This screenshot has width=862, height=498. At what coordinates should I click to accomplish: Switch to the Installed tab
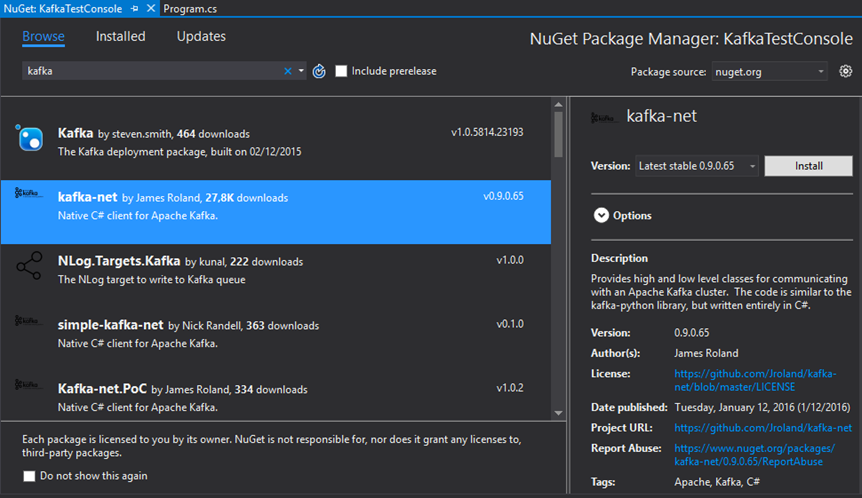pyautogui.click(x=120, y=36)
